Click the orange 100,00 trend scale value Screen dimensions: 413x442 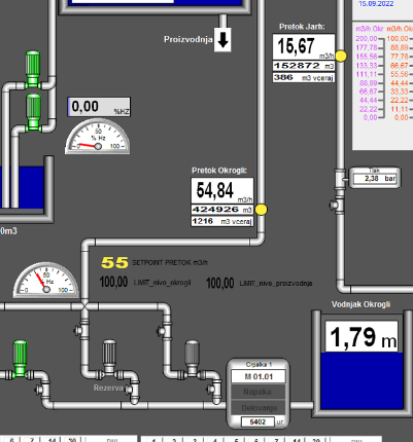pos(397,39)
